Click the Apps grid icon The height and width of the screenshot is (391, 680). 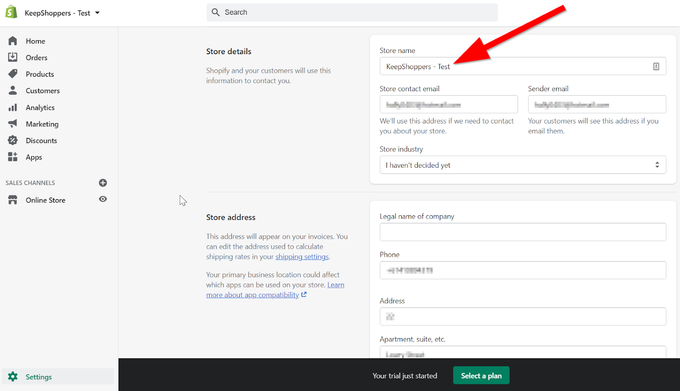13,157
